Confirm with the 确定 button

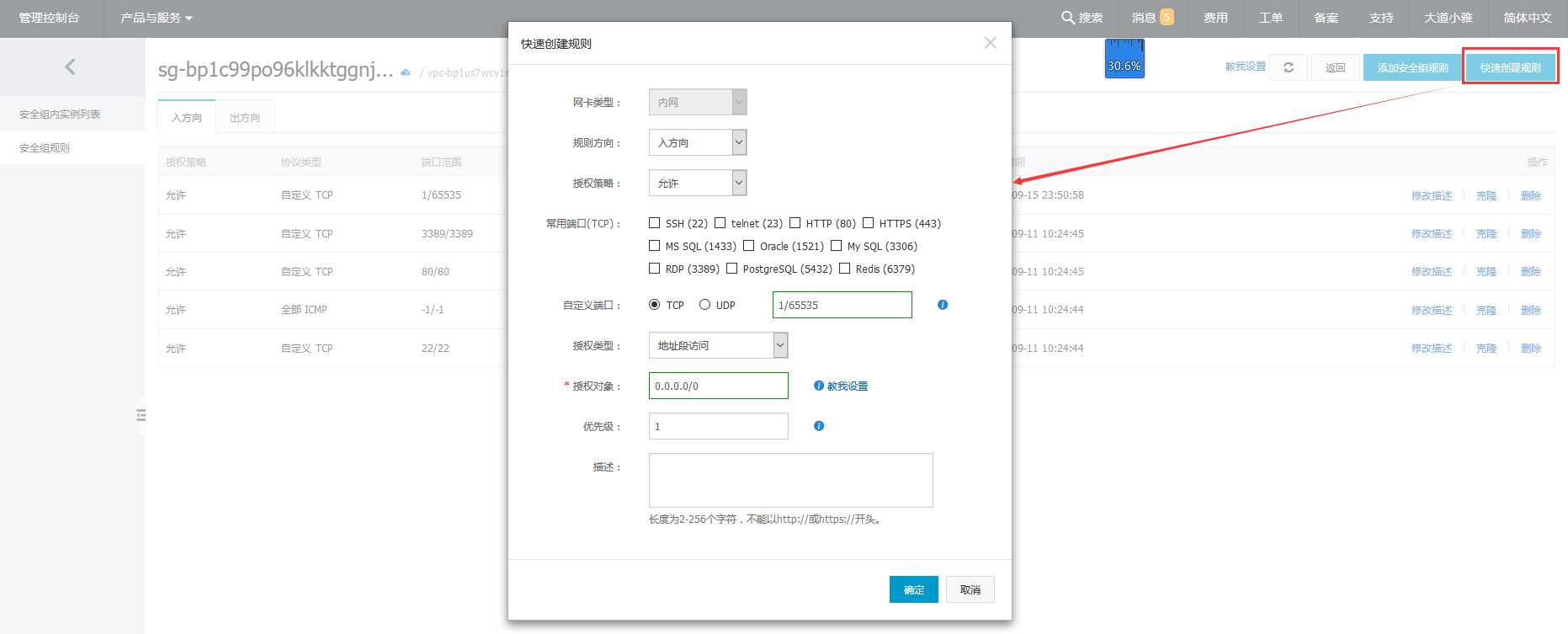(914, 589)
